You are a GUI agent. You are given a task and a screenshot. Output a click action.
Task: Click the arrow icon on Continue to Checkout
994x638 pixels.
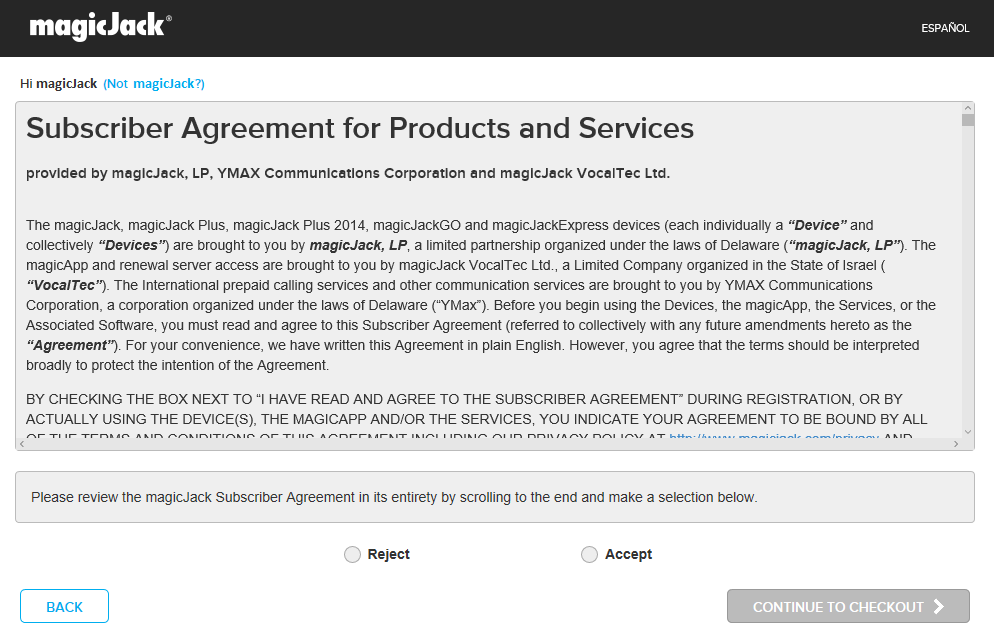938,606
